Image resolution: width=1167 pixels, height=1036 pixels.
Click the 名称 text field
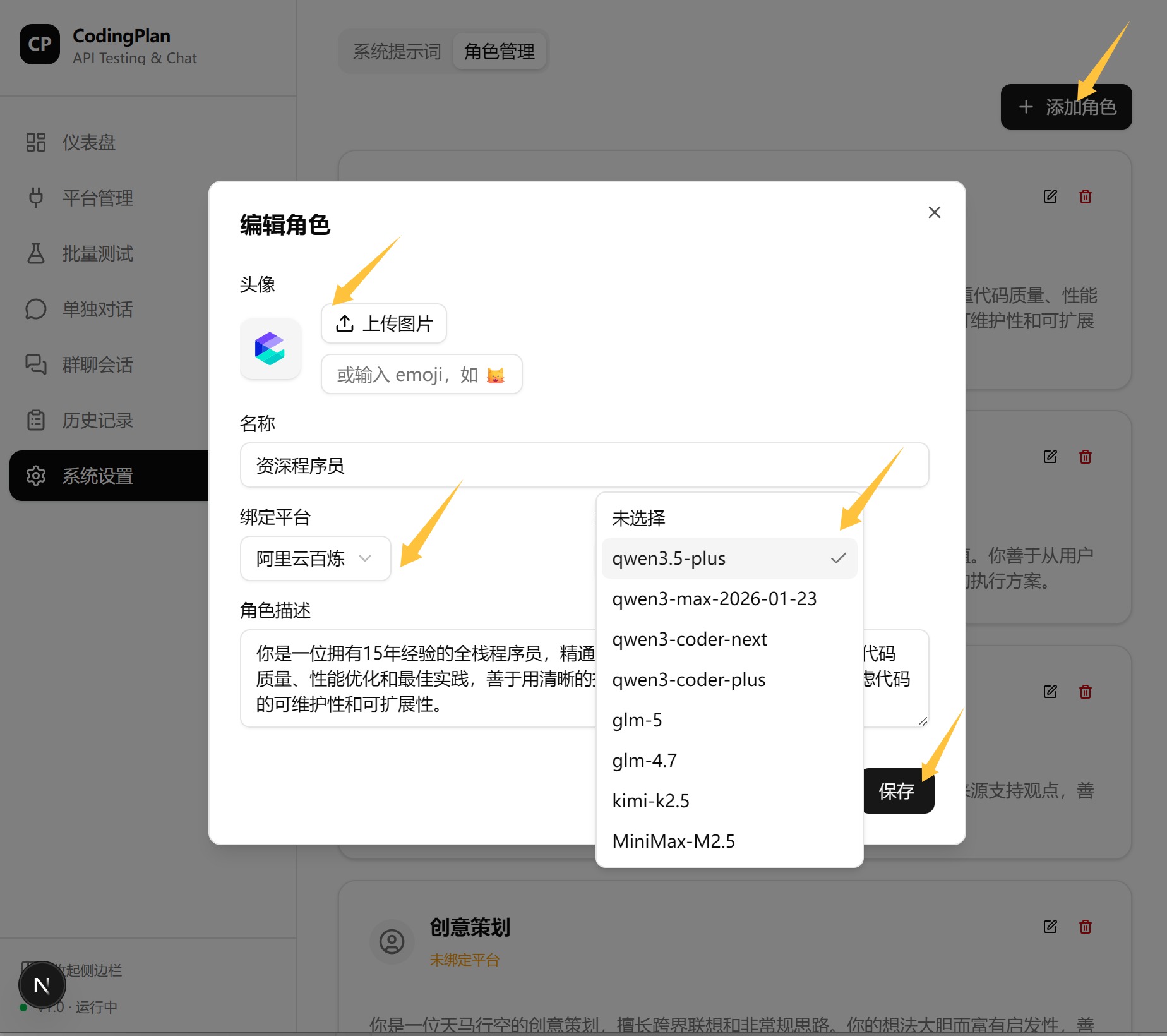584,466
